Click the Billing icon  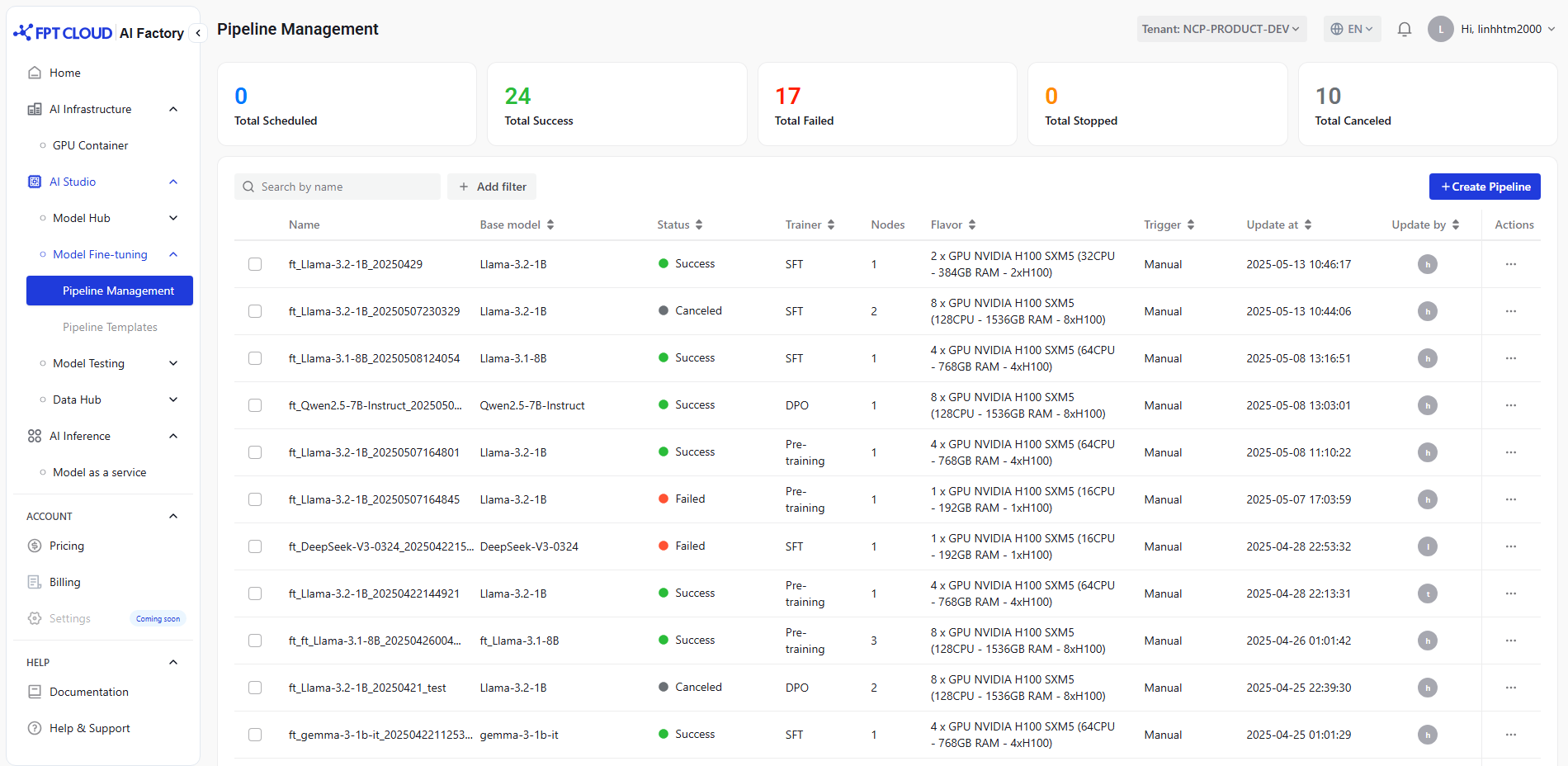(x=35, y=582)
